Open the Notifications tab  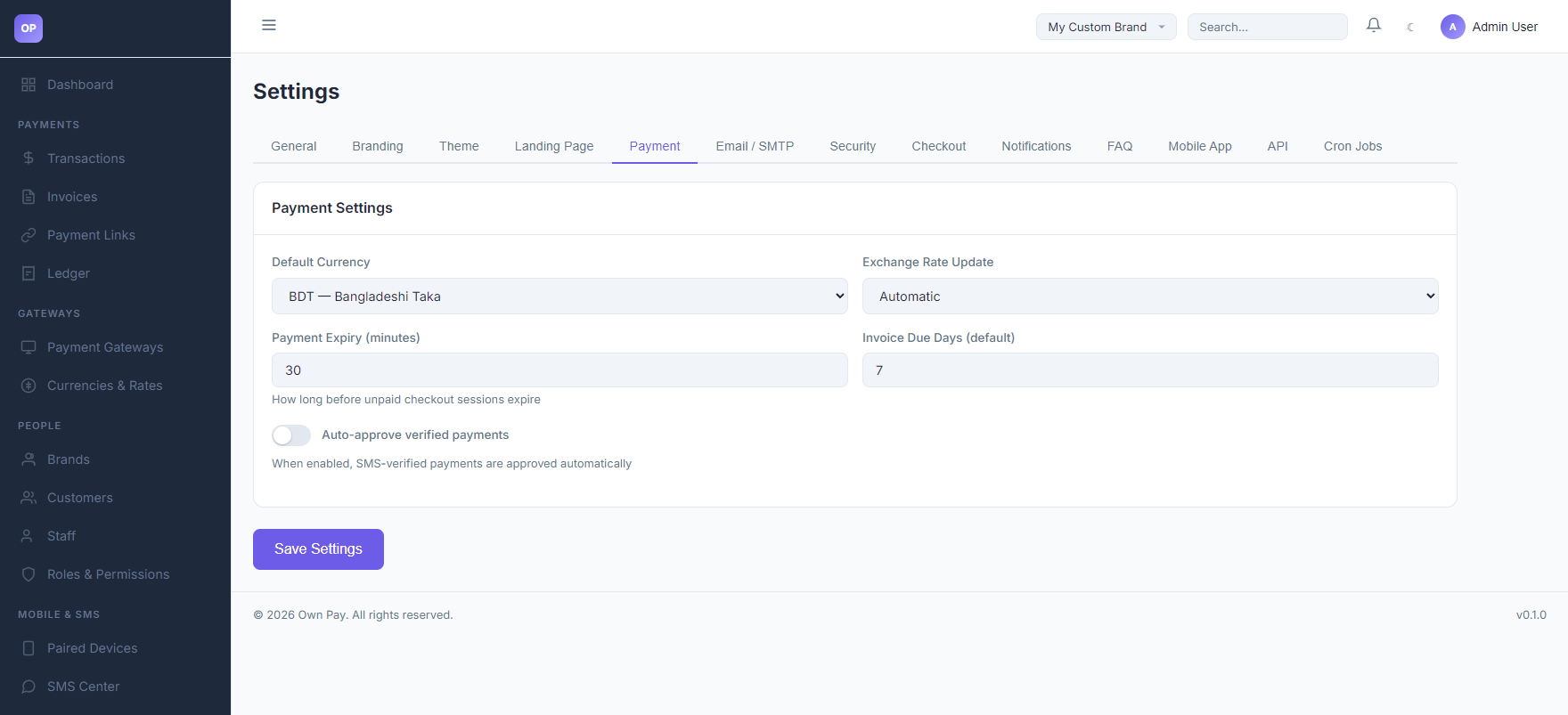click(x=1036, y=146)
